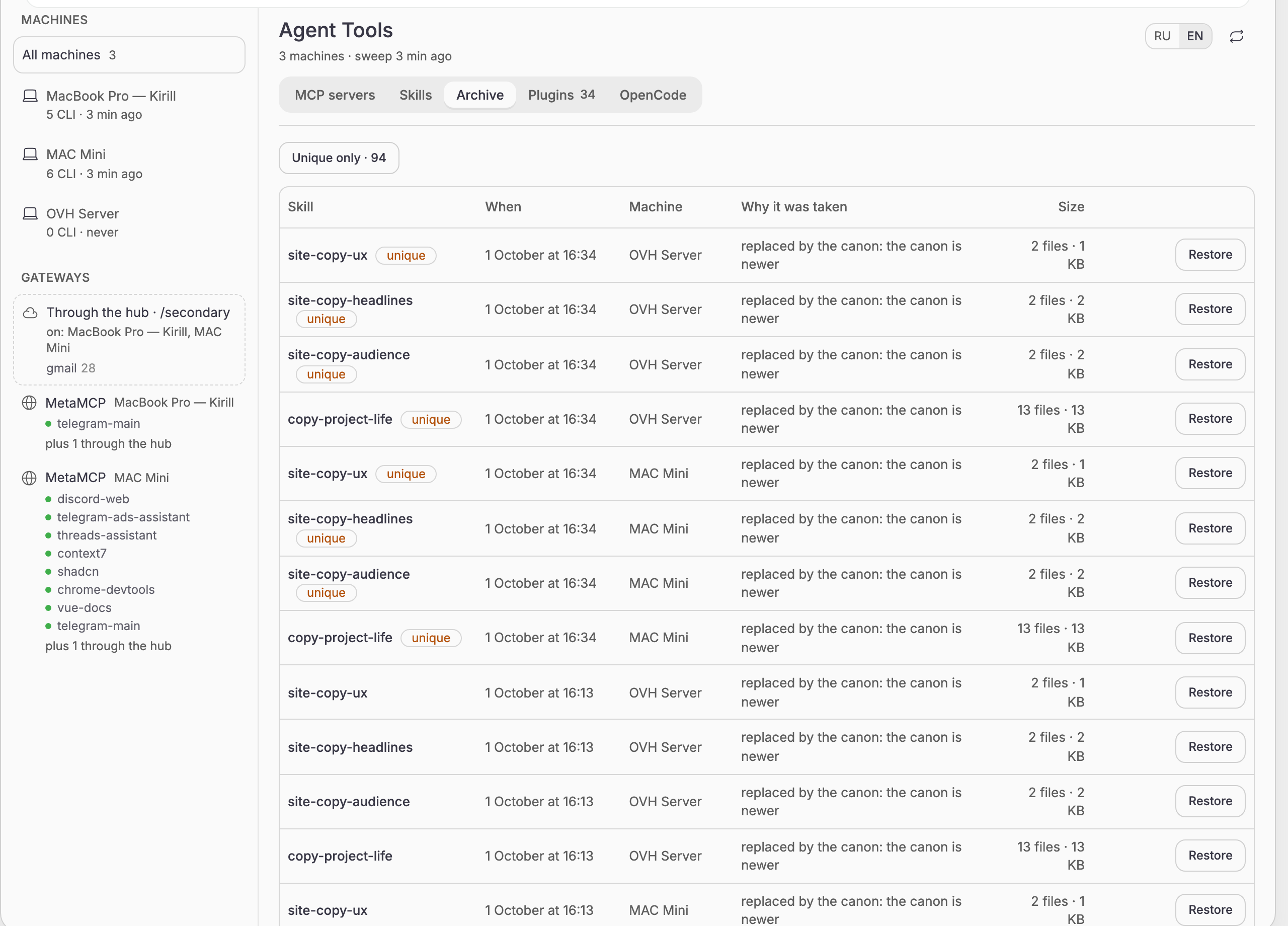The image size is (1288, 926).
Task: Select All machines filter
Action: point(129,55)
